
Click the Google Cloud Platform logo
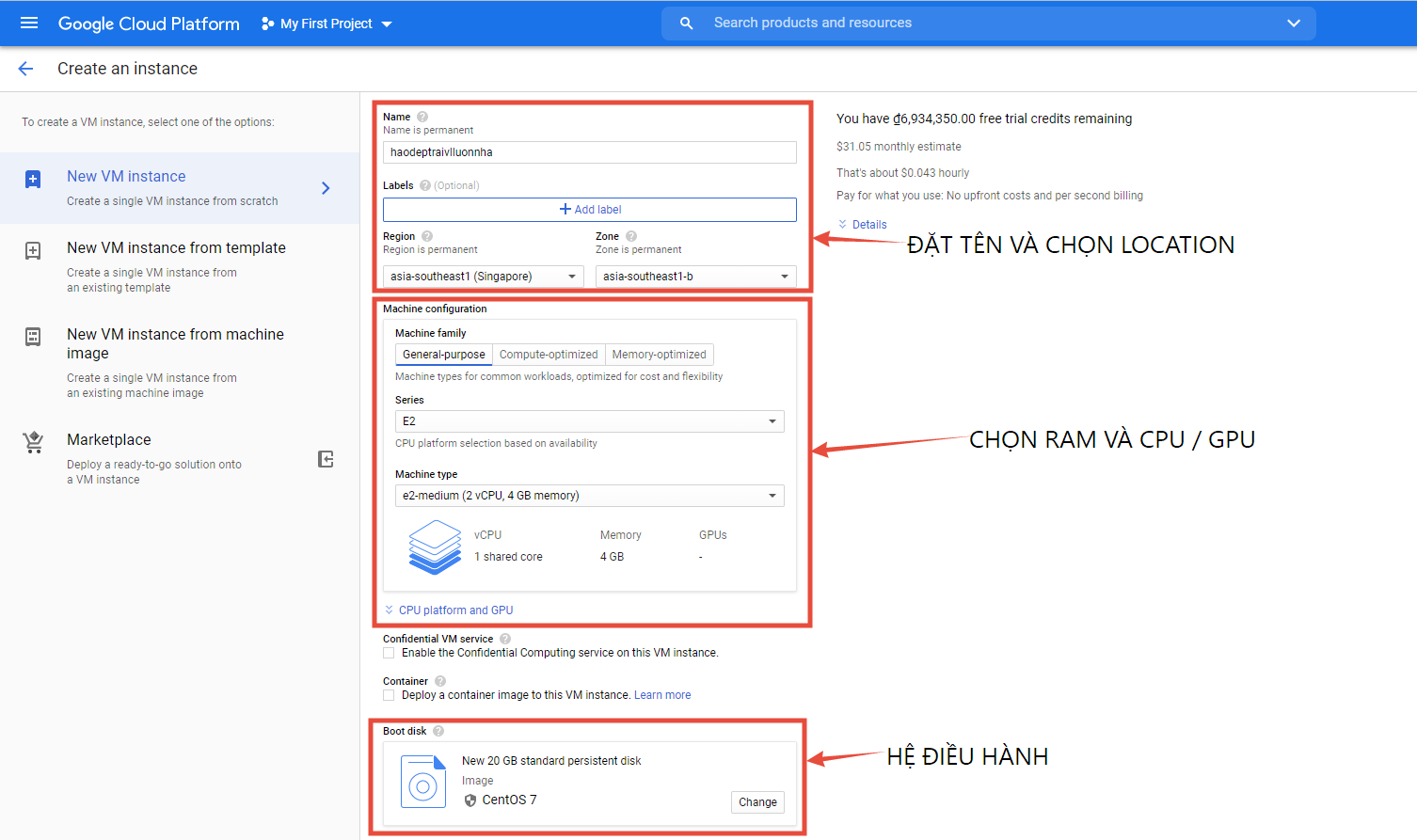click(x=149, y=24)
